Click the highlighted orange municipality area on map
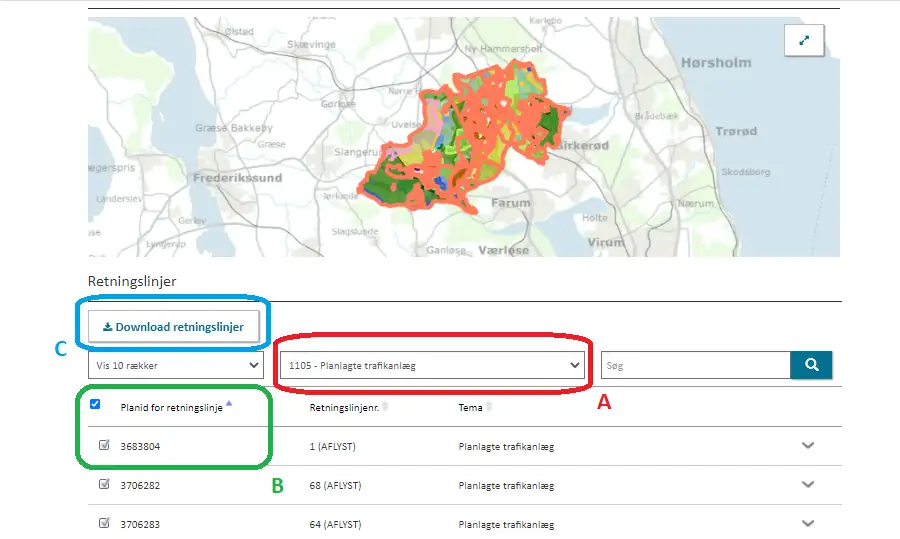 coord(470,135)
